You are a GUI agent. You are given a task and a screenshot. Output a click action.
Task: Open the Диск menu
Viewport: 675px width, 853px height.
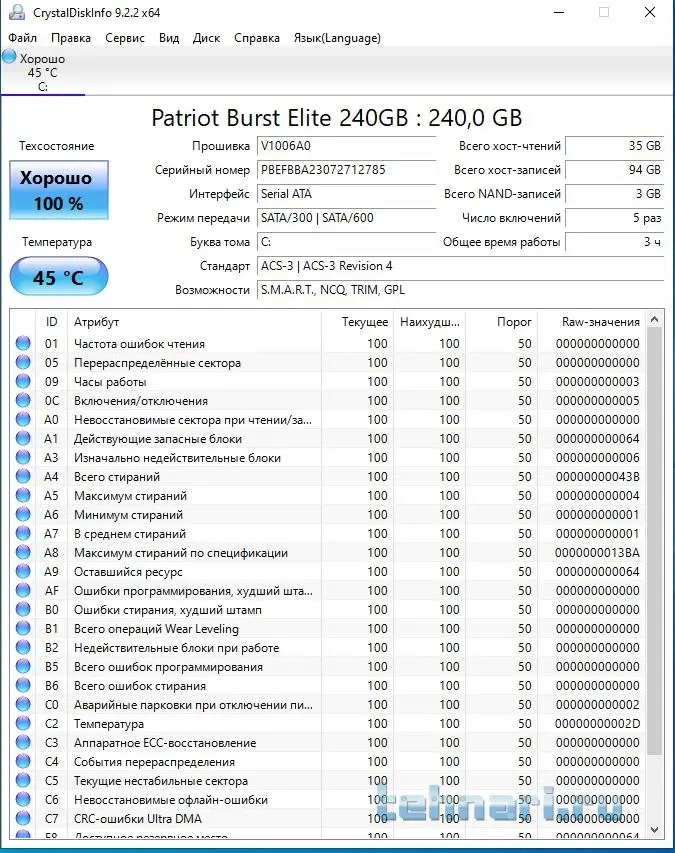tap(207, 38)
